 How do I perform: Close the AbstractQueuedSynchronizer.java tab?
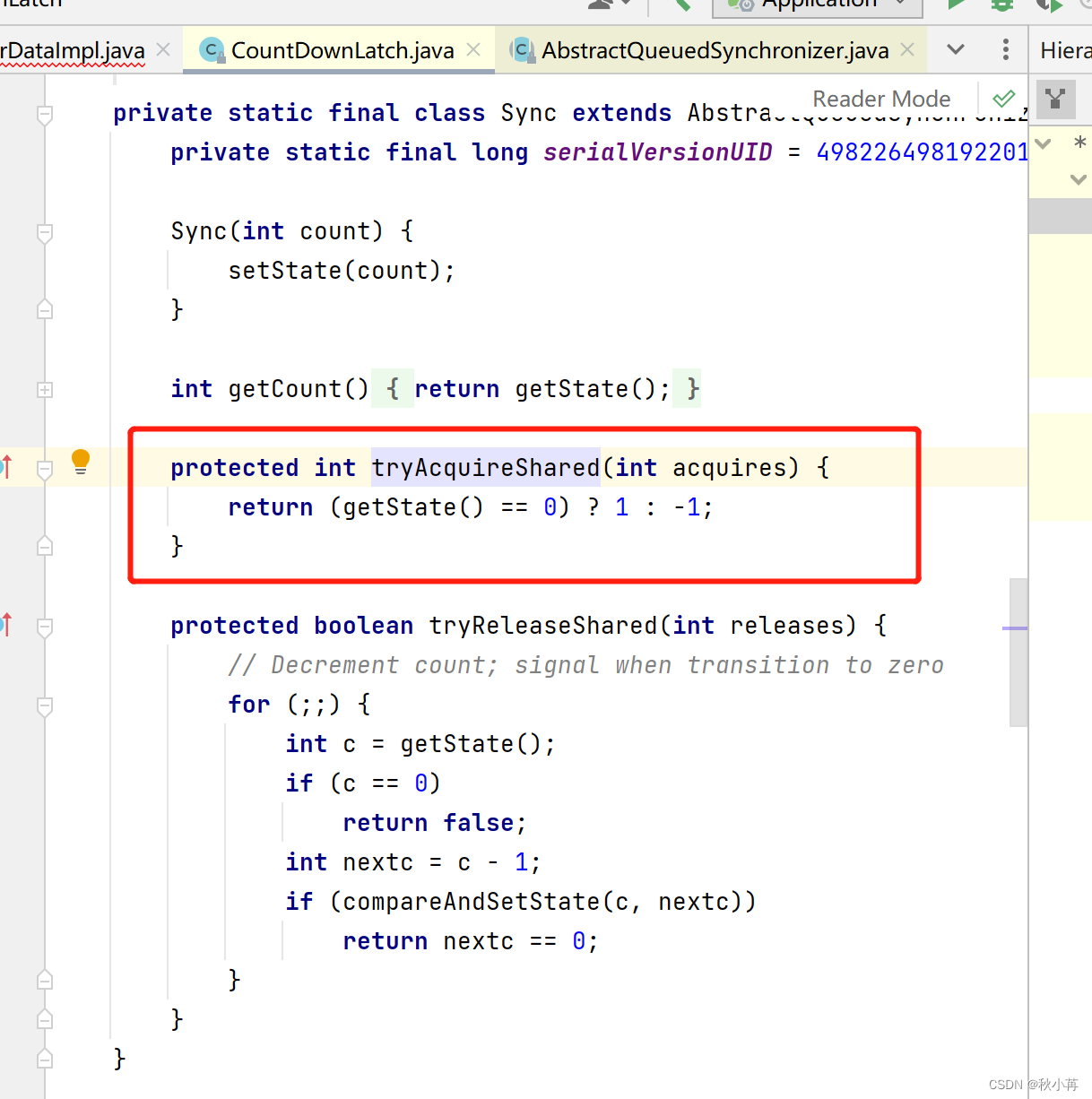(907, 49)
